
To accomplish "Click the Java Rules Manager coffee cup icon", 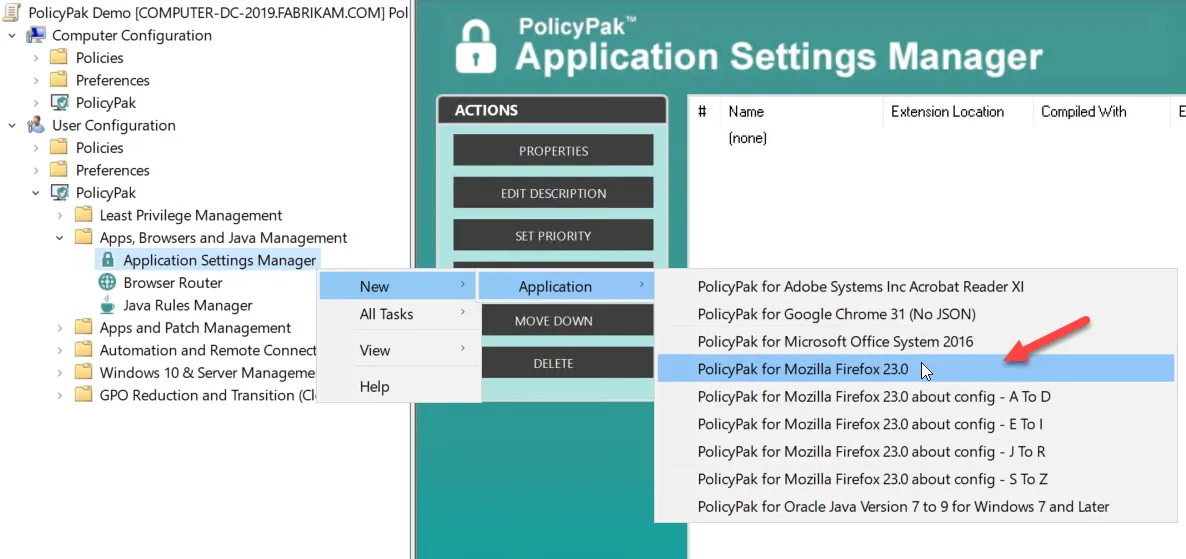I will pos(107,306).
